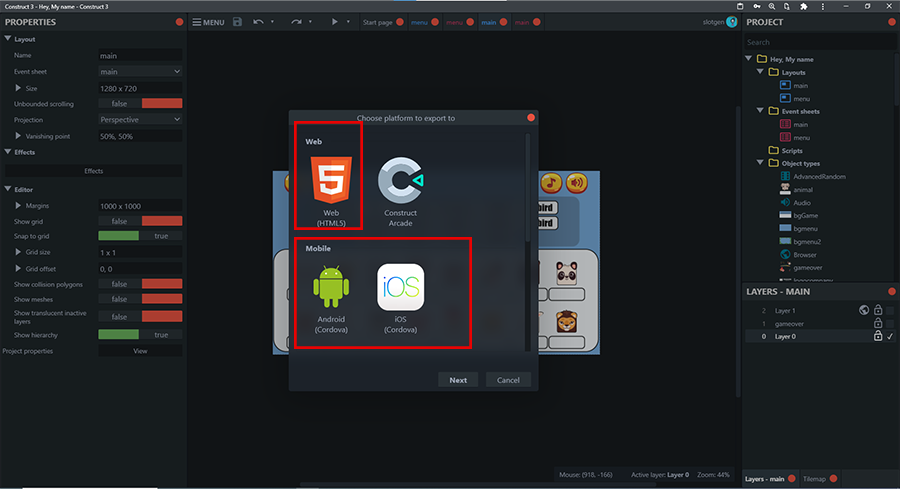Screen dimensions: 900x489
Task: Click View for Project properties
Action: tap(140, 351)
